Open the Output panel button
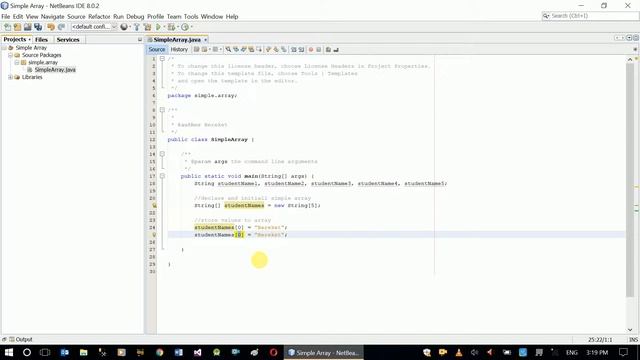The image size is (640, 360). [20, 339]
